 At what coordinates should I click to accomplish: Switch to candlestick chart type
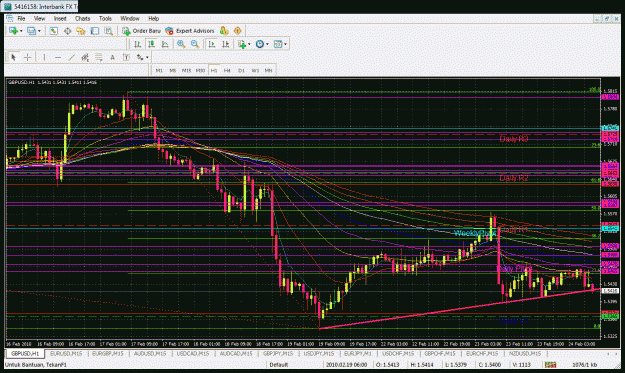[151, 44]
